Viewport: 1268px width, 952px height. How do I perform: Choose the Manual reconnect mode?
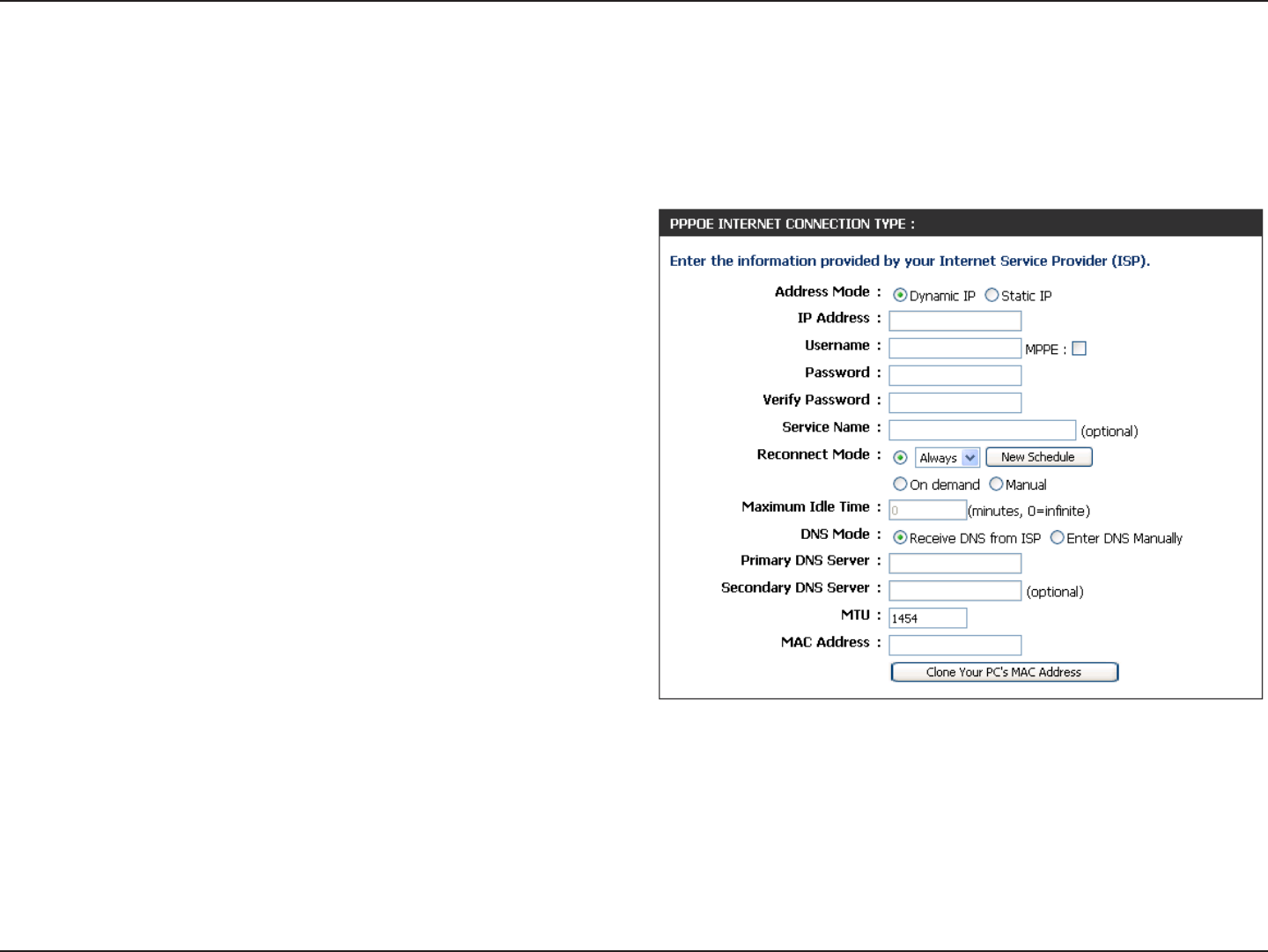[996, 484]
